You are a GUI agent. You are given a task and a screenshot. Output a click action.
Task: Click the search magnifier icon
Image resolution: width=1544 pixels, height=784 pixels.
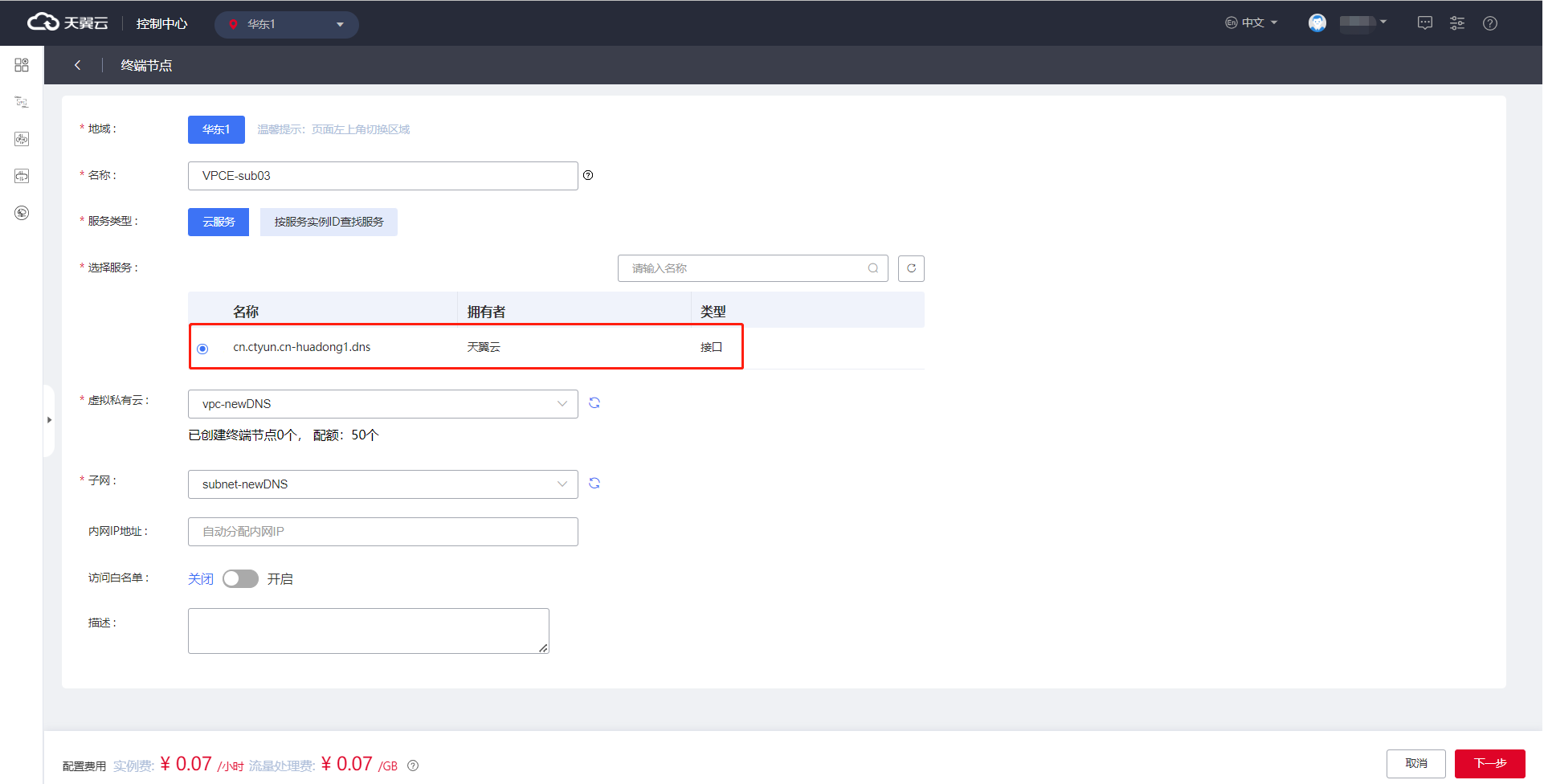tap(873, 268)
